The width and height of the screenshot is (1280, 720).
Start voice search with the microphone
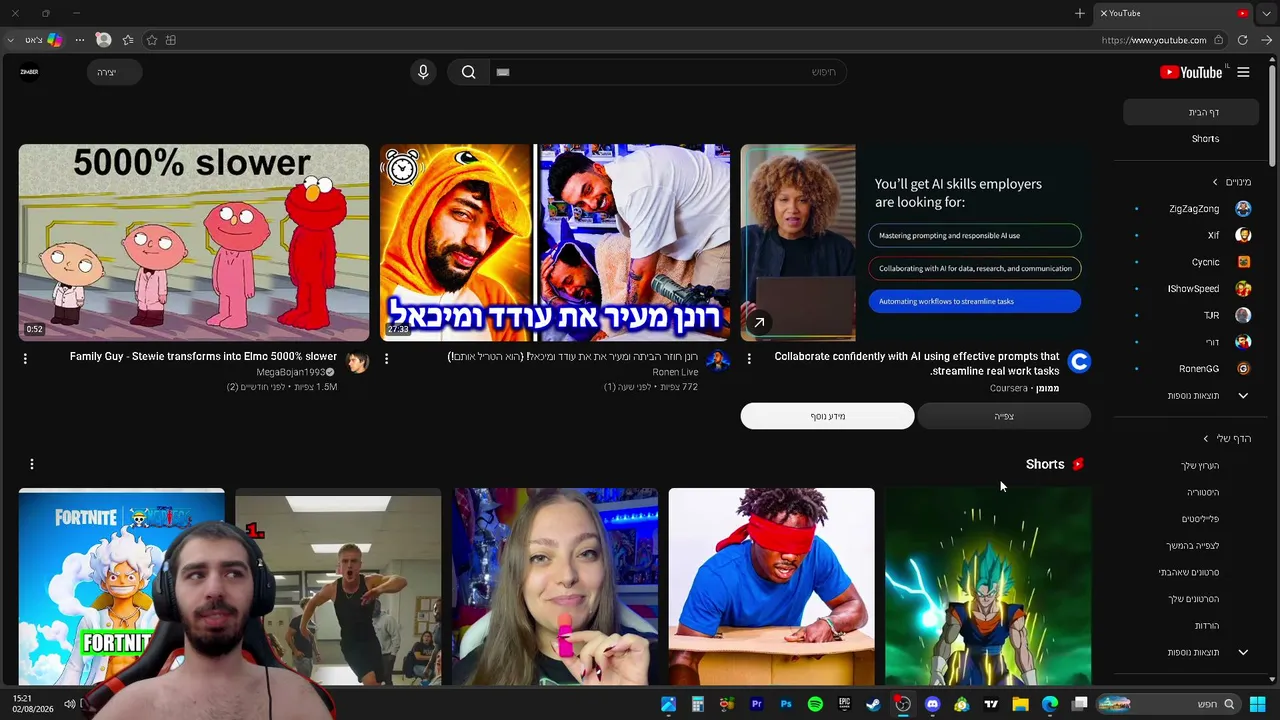point(423,72)
